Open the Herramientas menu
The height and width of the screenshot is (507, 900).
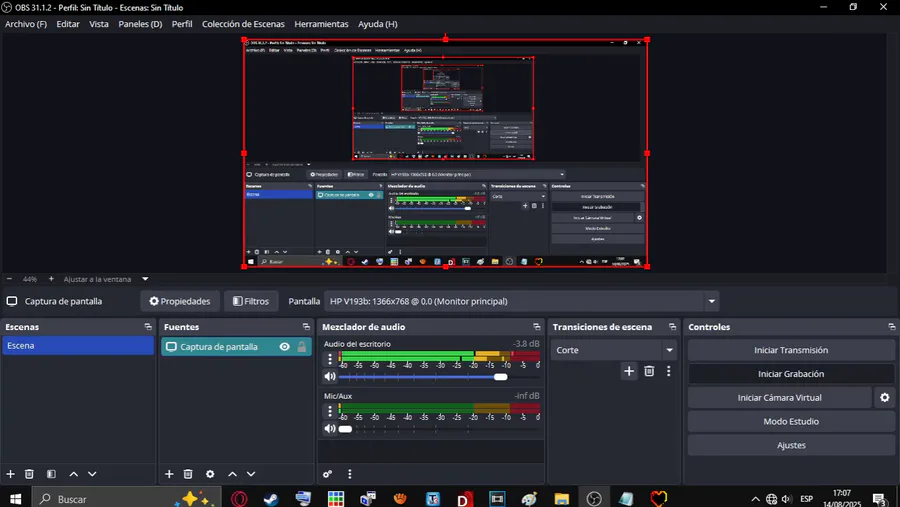(x=321, y=24)
